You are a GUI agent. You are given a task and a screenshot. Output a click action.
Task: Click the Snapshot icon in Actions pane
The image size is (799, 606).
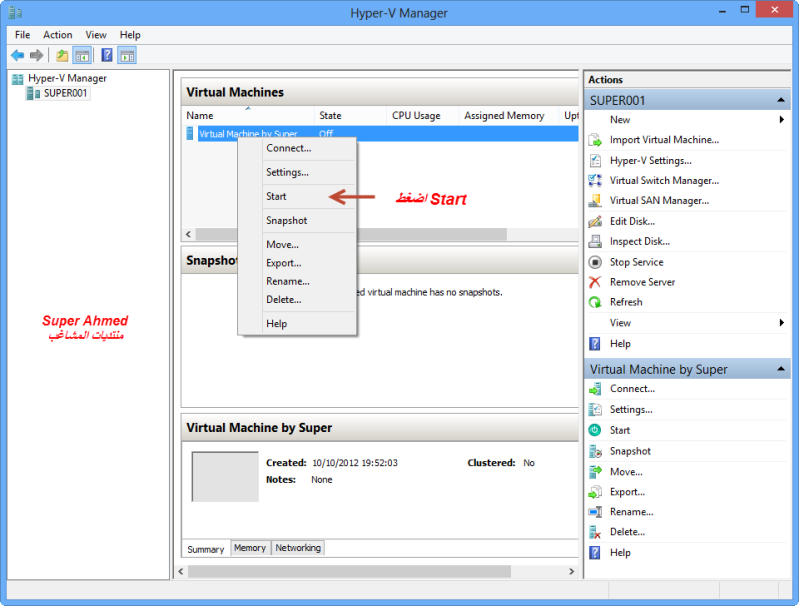(x=595, y=451)
